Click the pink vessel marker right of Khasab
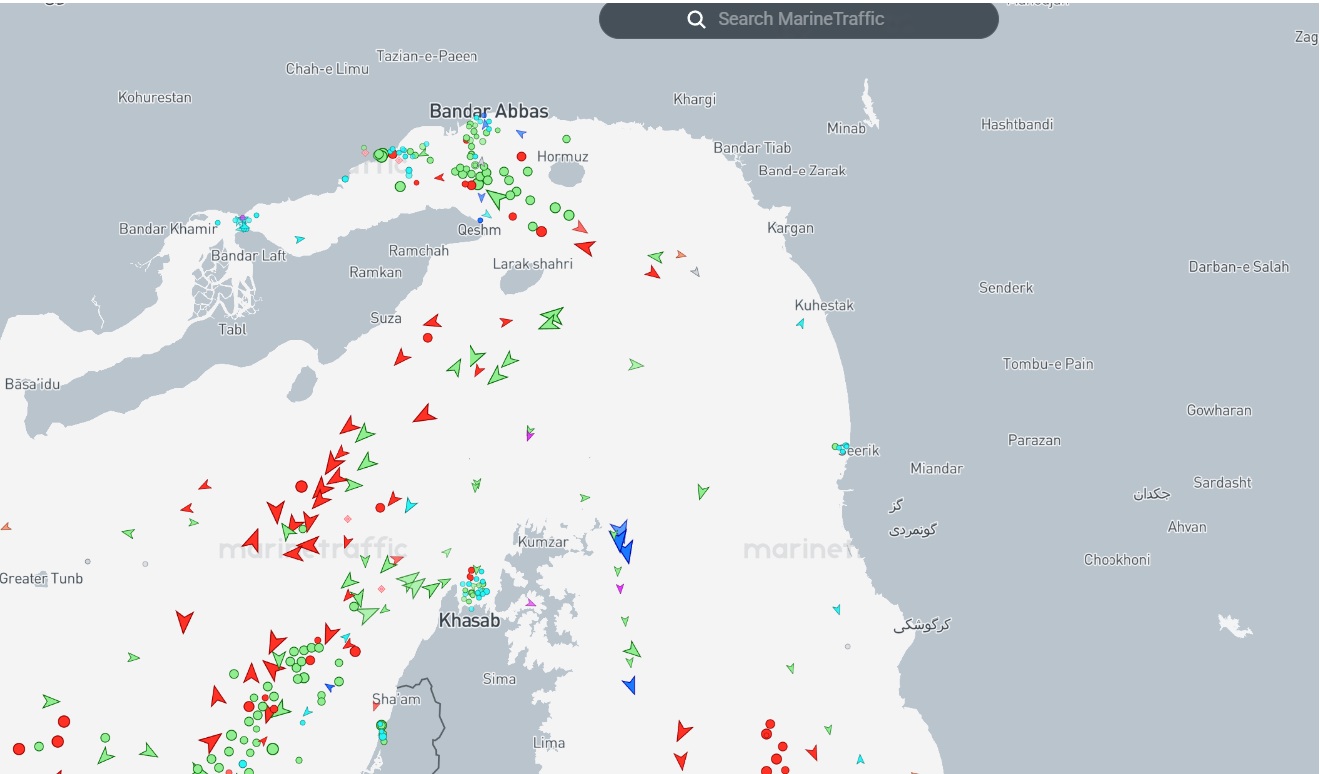Viewport: 1320px width, 774px height. (x=531, y=603)
